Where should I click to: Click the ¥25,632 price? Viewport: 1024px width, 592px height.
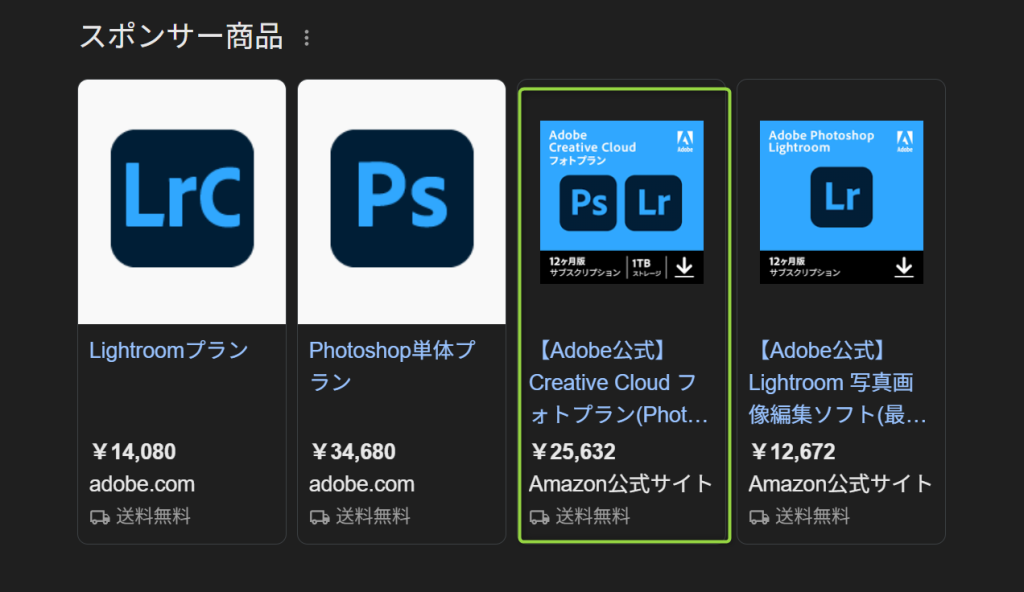(573, 452)
